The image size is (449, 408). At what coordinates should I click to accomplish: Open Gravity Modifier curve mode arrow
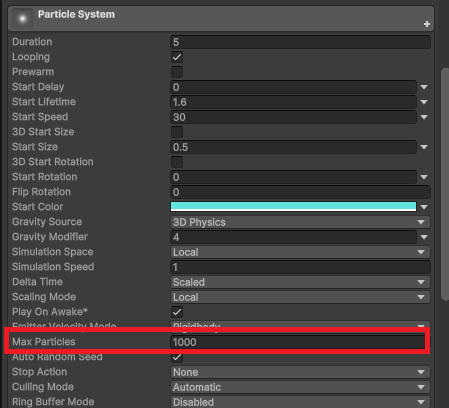click(x=424, y=237)
